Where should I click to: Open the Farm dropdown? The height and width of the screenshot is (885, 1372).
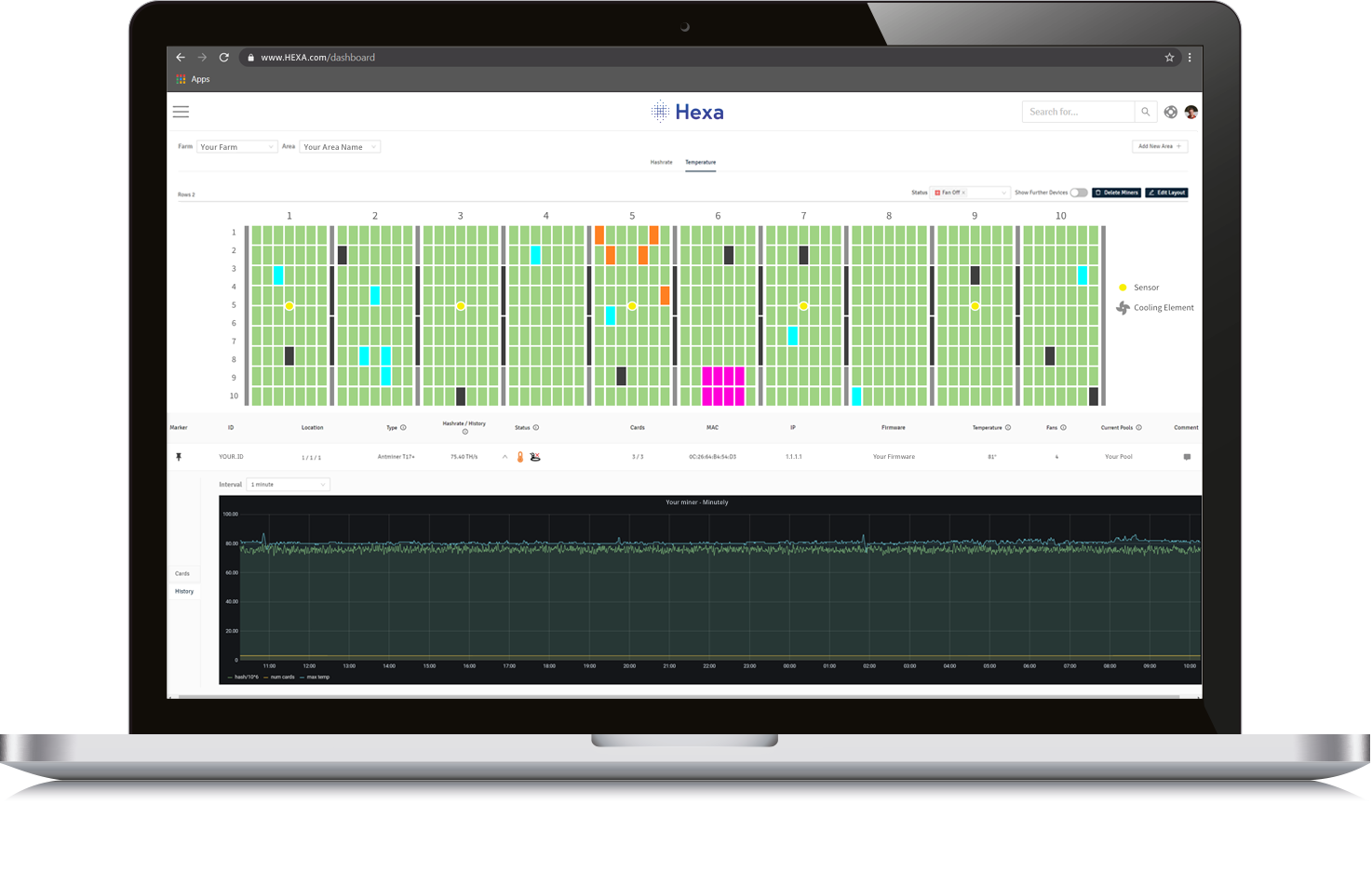coord(236,147)
